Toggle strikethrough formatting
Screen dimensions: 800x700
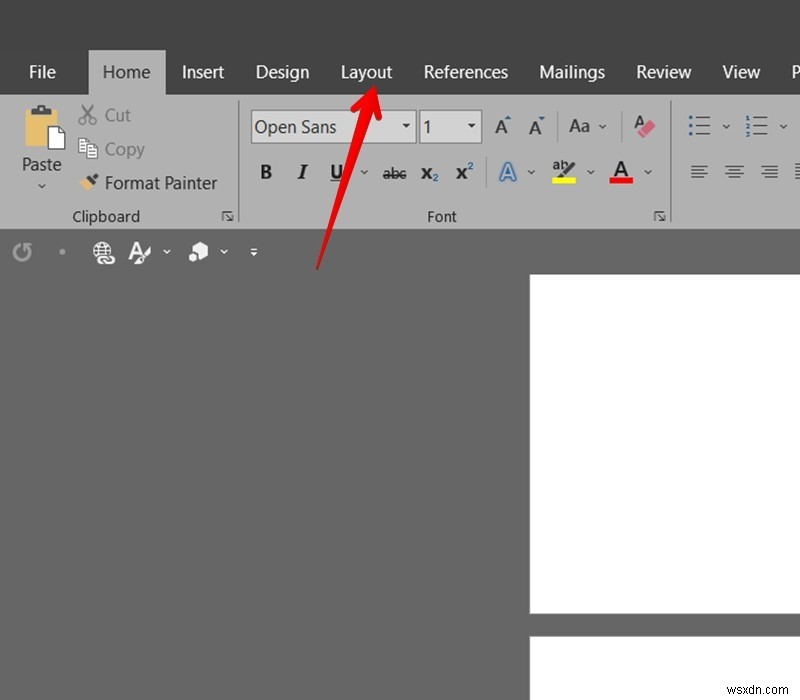pyautogui.click(x=393, y=172)
